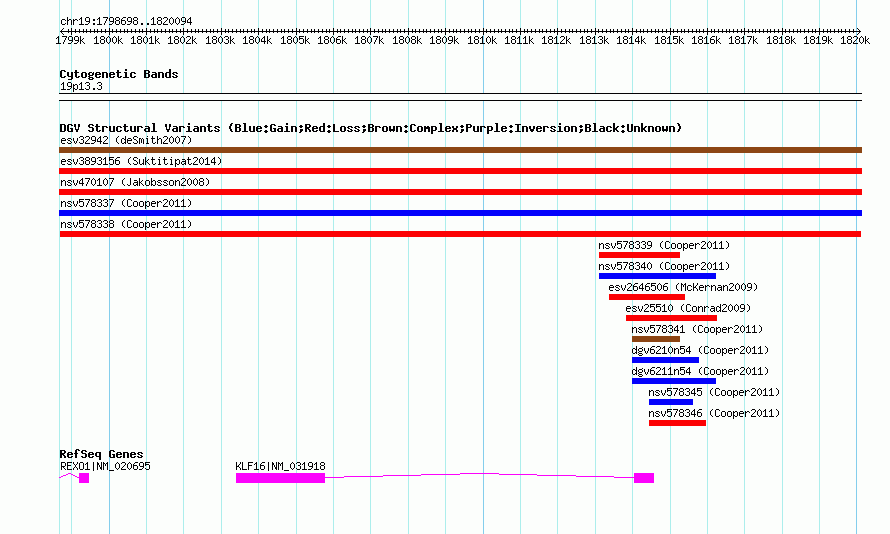Click the blue nsv578345 gain bar
This screenshot has width=890, height=534.
[x=671, y=402]
